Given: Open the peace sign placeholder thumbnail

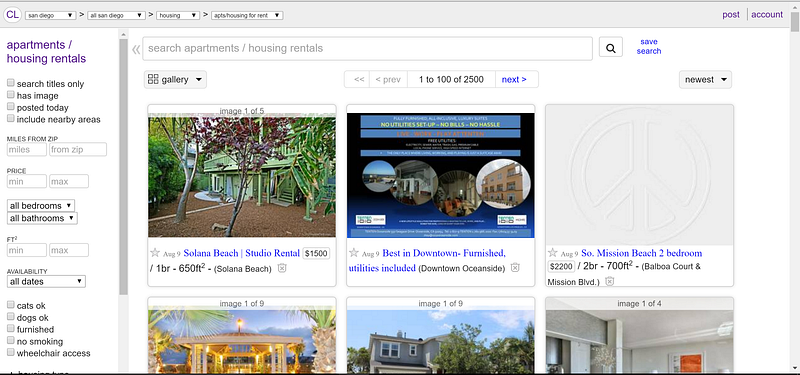Looking at the screenshot, I should coord(639,175).
